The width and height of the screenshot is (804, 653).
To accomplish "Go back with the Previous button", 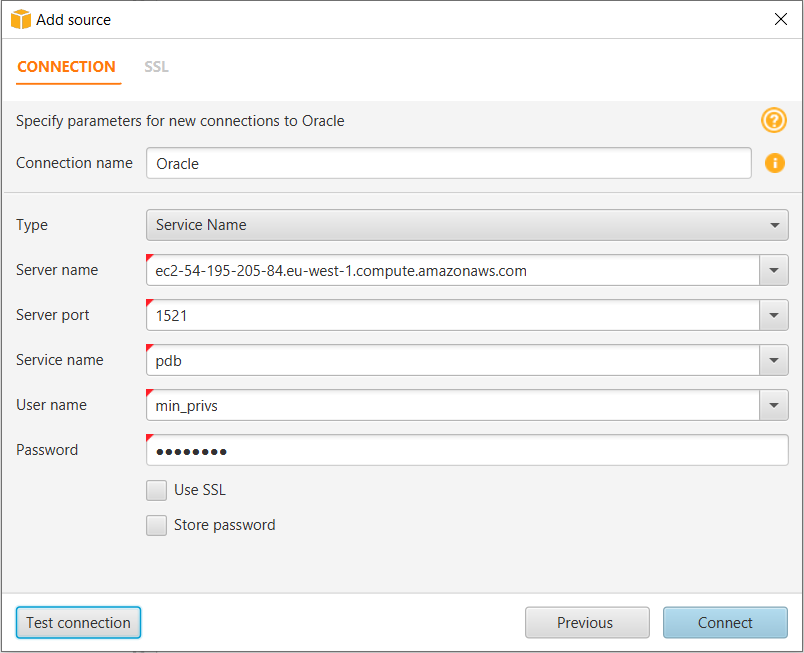I will click(587, 622).
